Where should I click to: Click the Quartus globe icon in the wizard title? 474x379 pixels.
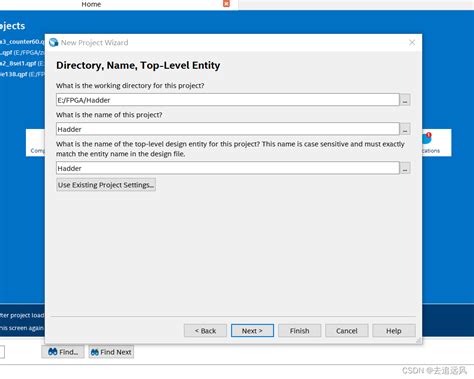point(53,42)
